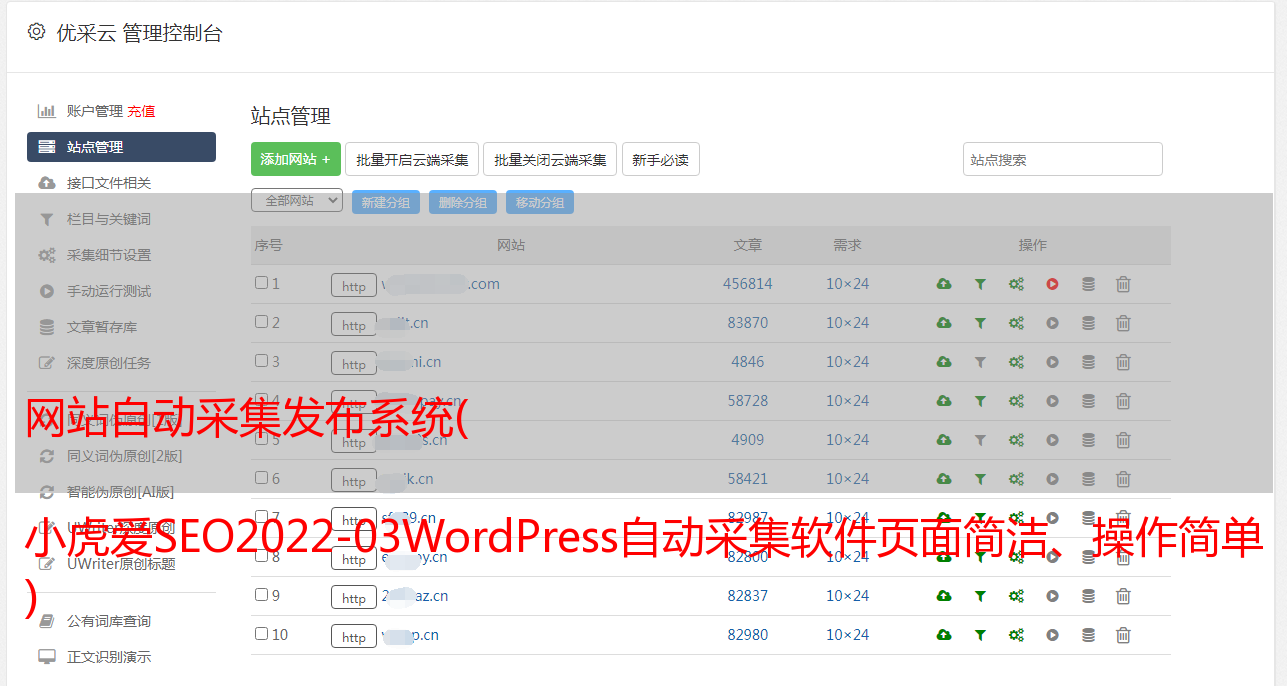Click the green 添加网站 + button
The width and height of the screenshot is (1287, 686).
[x=296, y=159]
